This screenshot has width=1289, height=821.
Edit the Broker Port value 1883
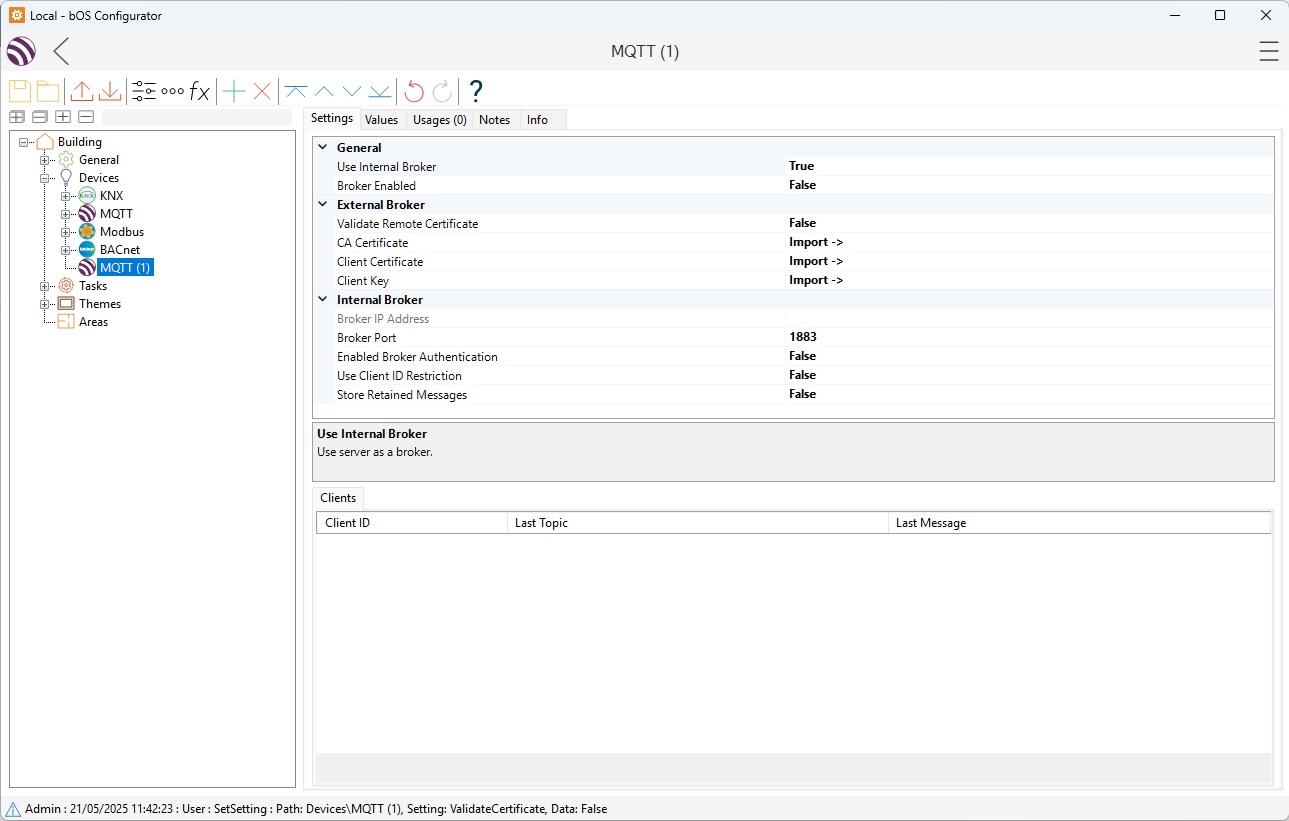click(x=803, y=337)
